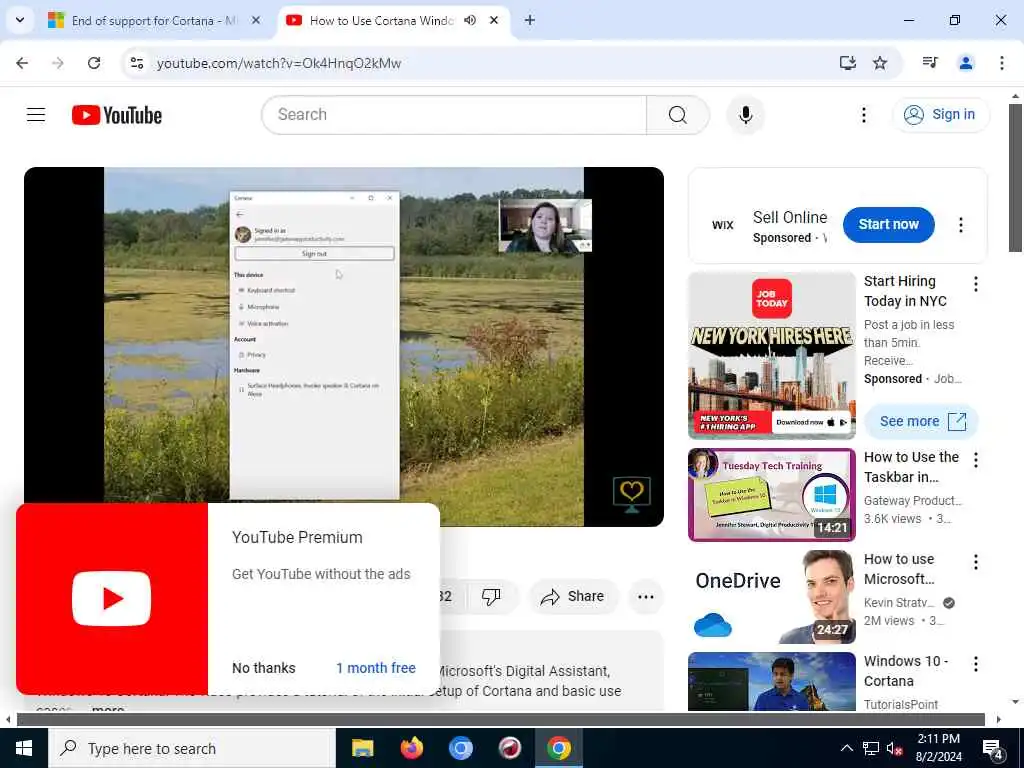Open YouTube settings three-dot menu
The image size is (1024, 768).
(x=863, y=115)
